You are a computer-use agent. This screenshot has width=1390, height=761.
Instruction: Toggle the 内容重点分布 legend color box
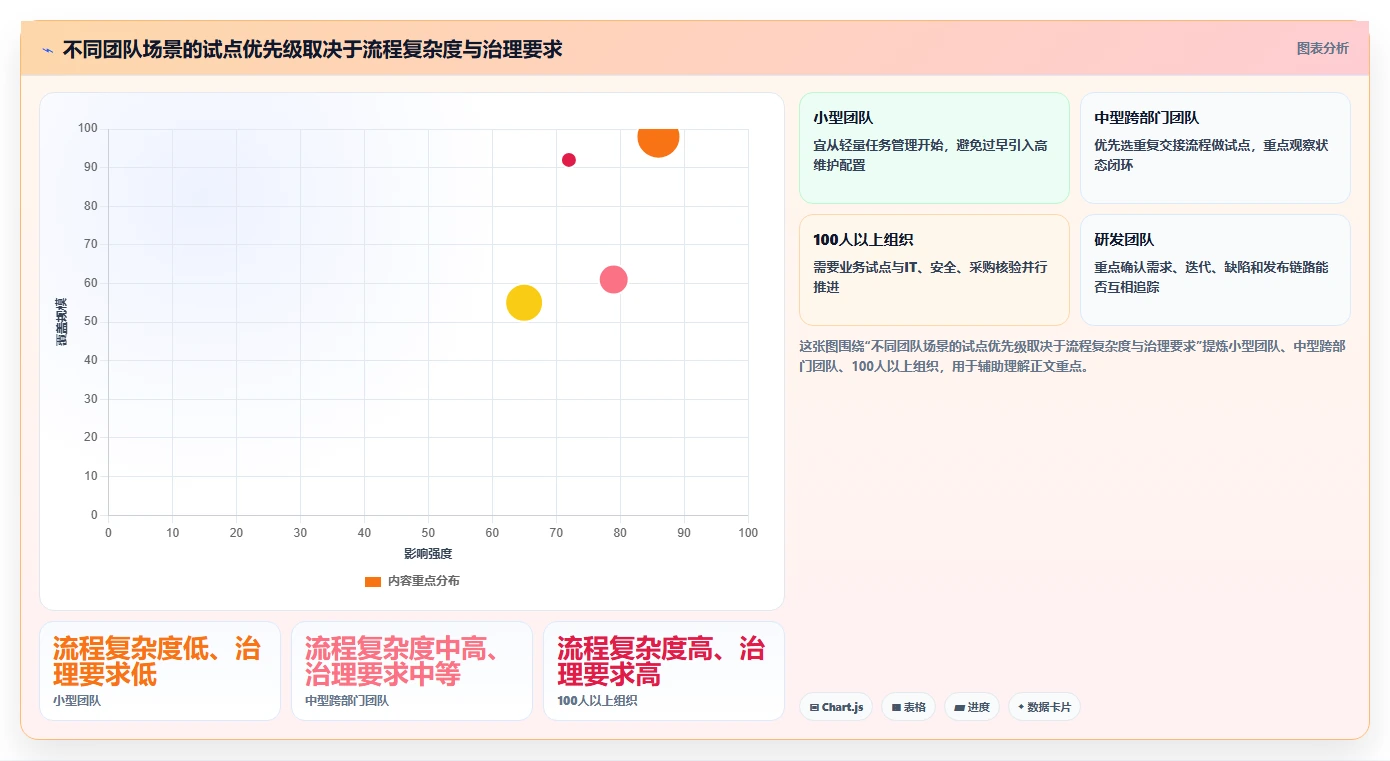[373, 581]
